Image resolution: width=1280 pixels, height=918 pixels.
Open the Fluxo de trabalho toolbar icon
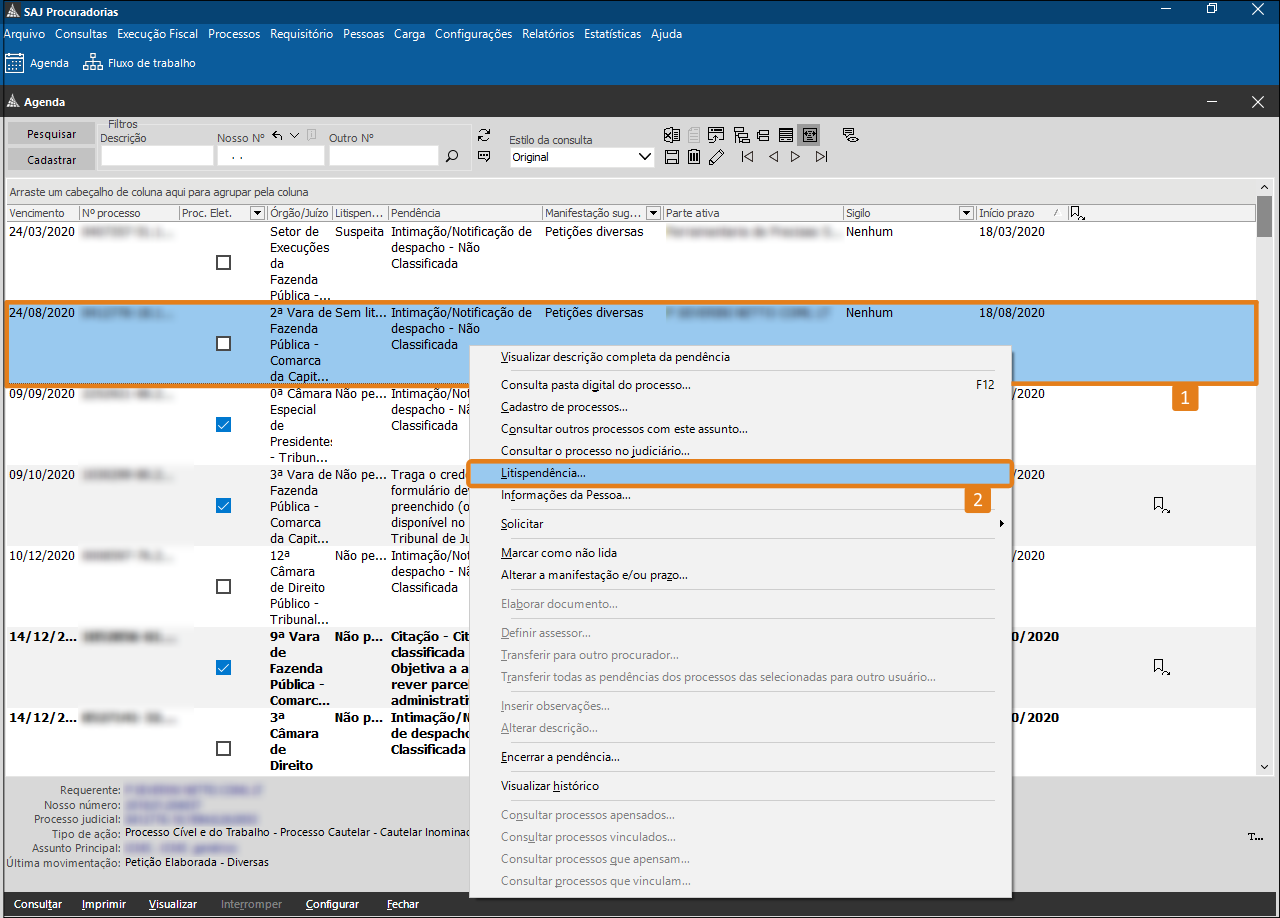pos(93,63)
